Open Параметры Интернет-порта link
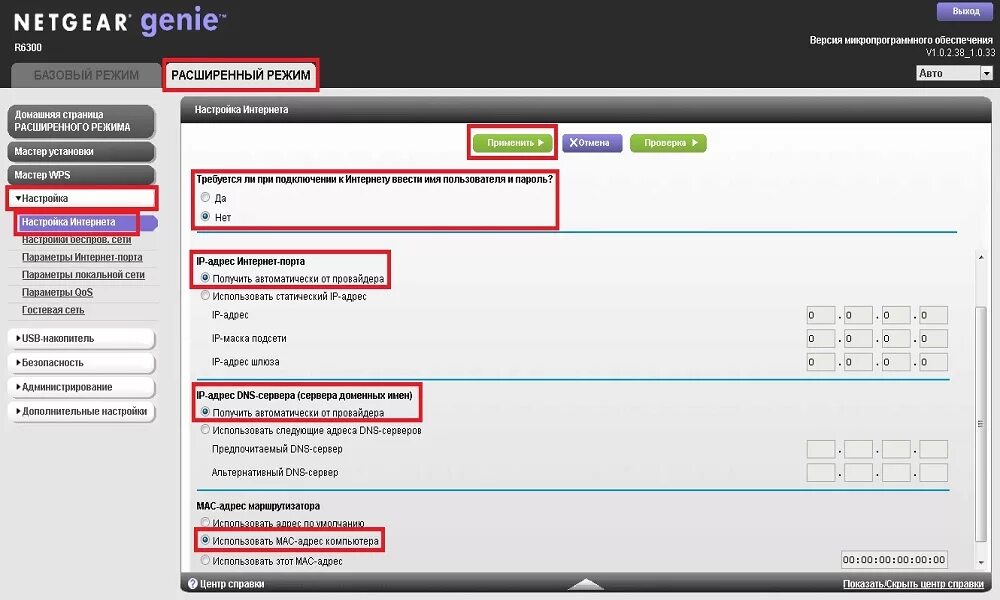This screenshot has height=600, width=1000. [x=82, y=257]
